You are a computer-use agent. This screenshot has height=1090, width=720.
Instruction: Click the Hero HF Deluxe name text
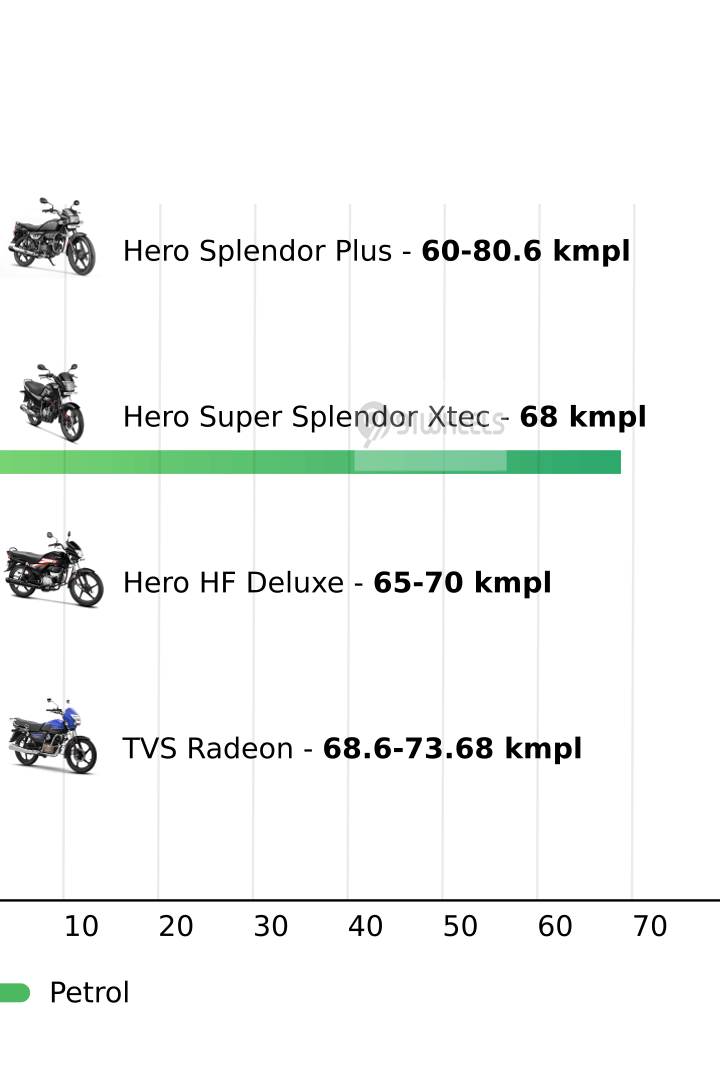(x=233, y=583)
